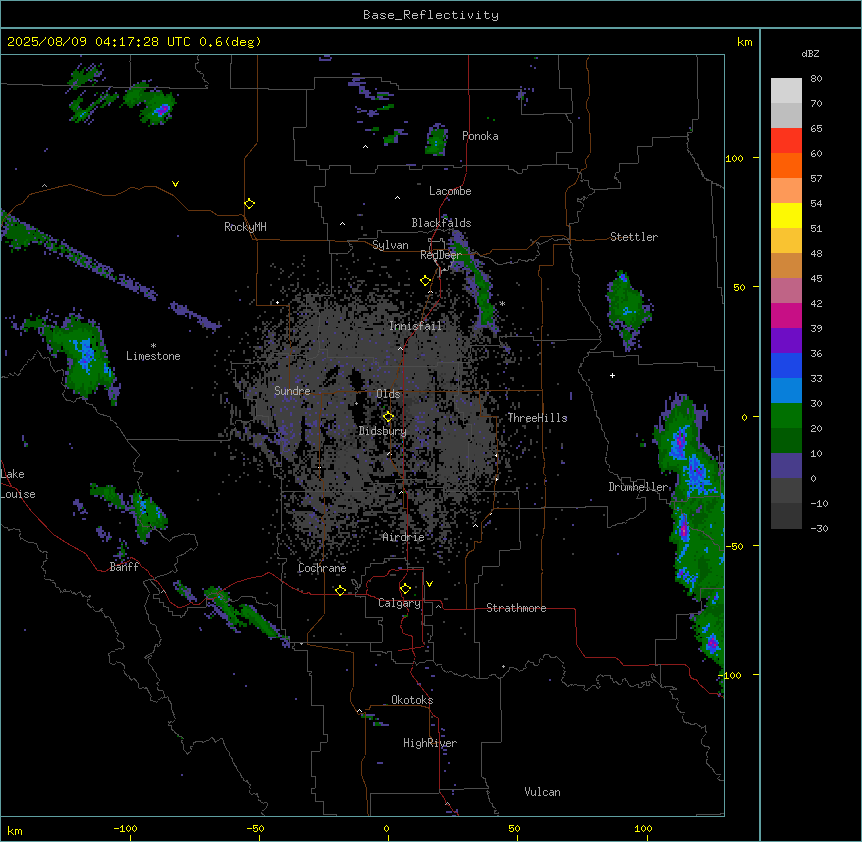Select the Innisfail label
The height and width of the screenshot is (842, 862).
pos(415,326)
